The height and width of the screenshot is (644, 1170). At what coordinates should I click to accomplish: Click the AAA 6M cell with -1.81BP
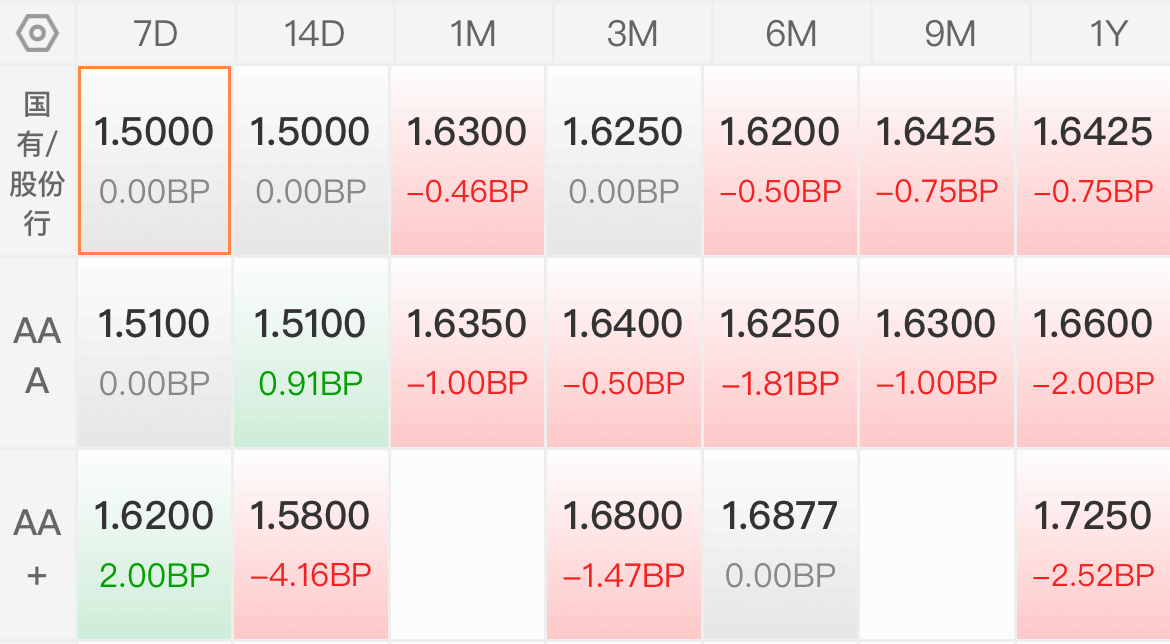pos(780,353)
